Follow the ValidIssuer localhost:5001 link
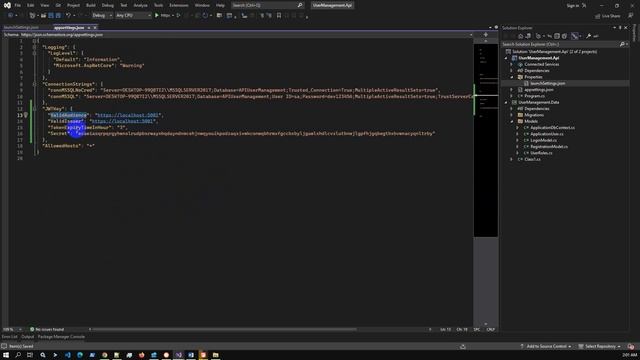 click(122, 121)
